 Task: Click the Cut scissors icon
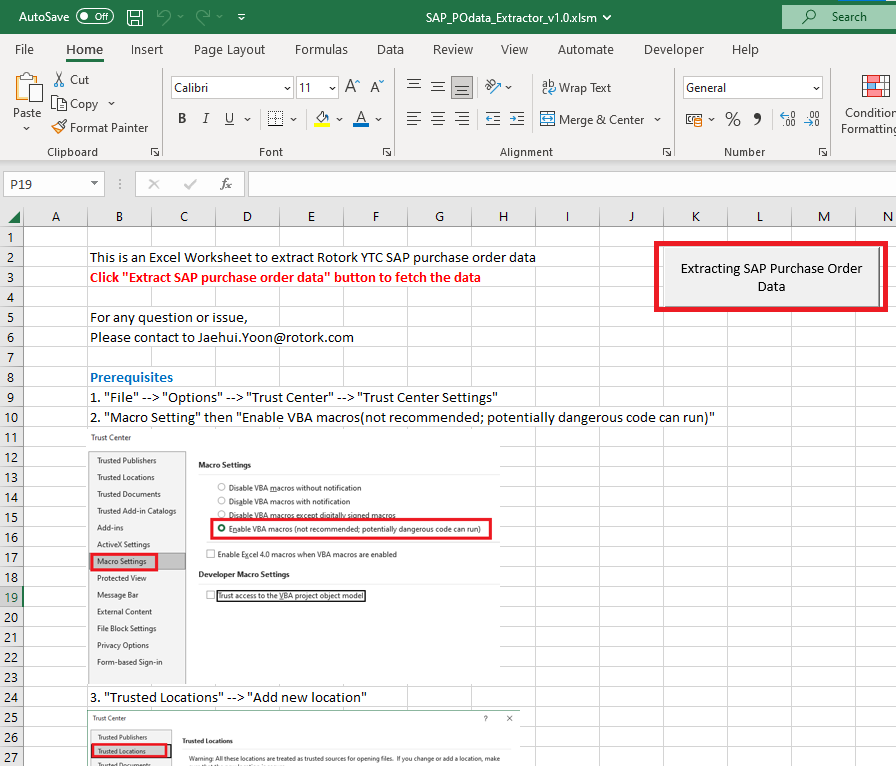(x=59, y=79)
